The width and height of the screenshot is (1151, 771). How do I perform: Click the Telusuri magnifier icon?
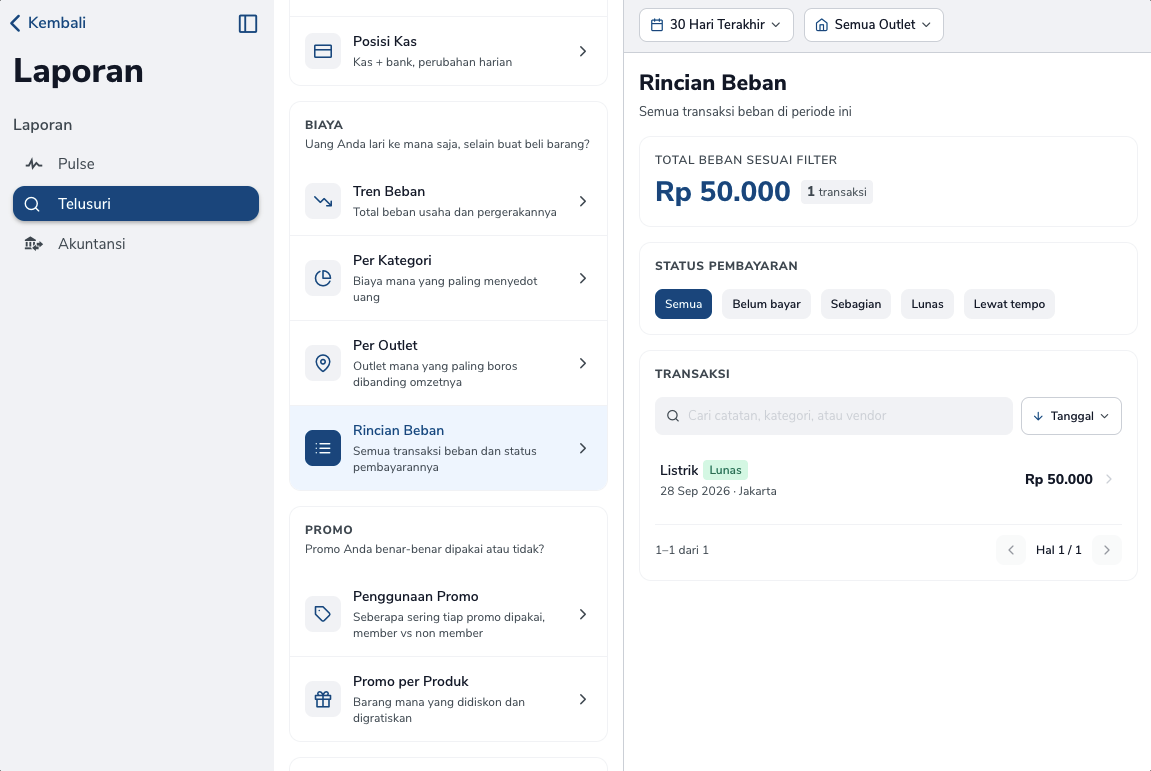(x=32, y=204)
